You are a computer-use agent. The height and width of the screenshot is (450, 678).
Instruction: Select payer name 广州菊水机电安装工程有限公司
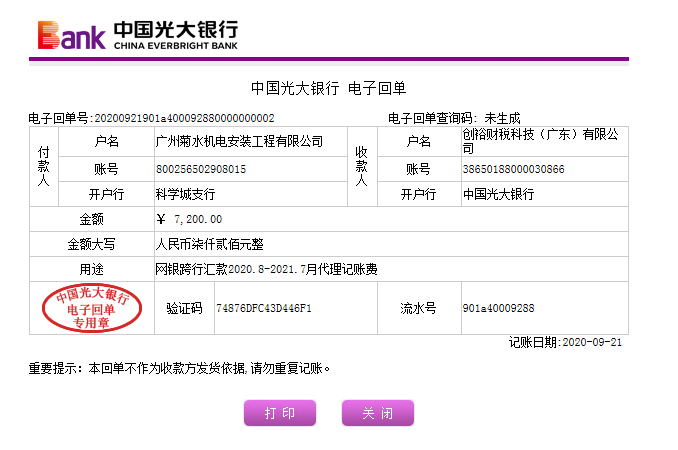point(239,141)
